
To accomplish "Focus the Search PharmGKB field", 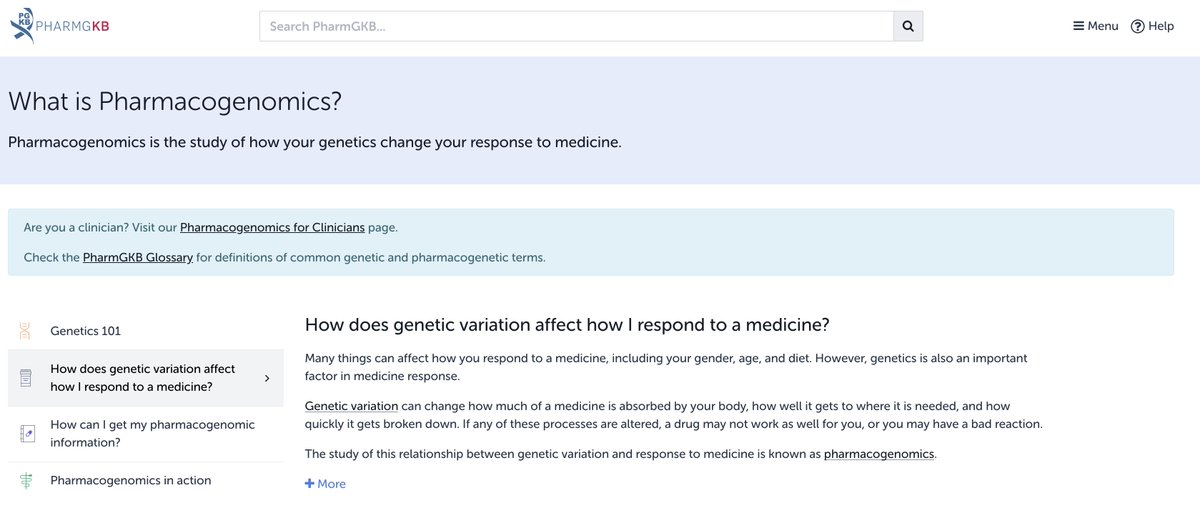I will click(x=576, y=26).
